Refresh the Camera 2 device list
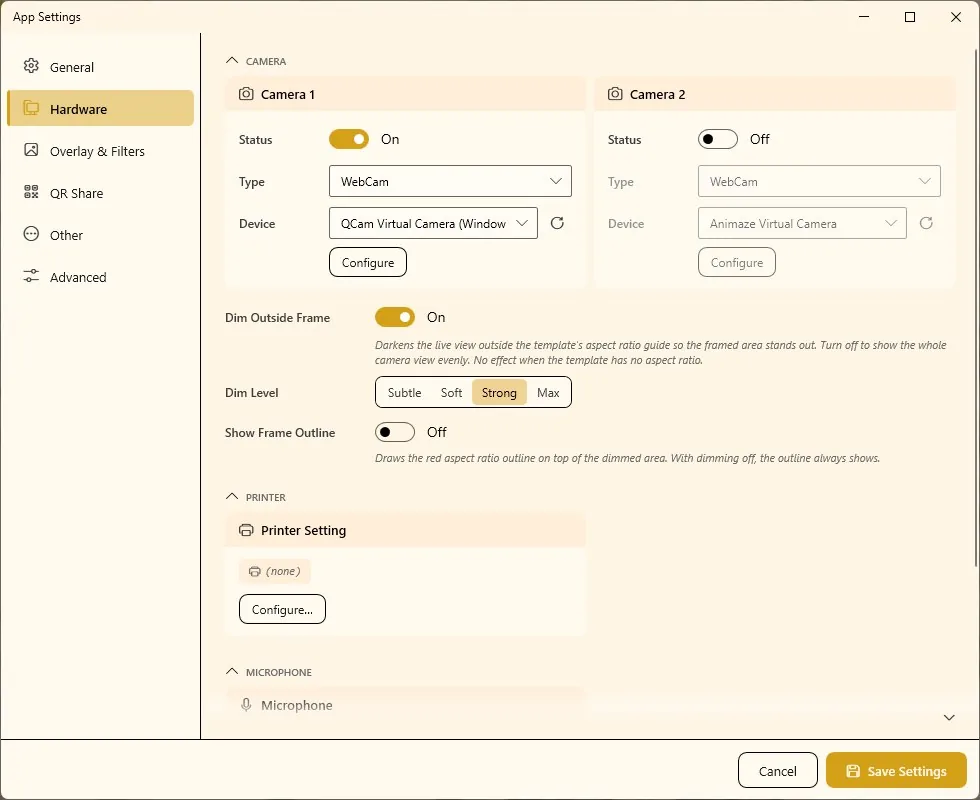The height and width of the screenshot is (800, 980). coord(926,223)
